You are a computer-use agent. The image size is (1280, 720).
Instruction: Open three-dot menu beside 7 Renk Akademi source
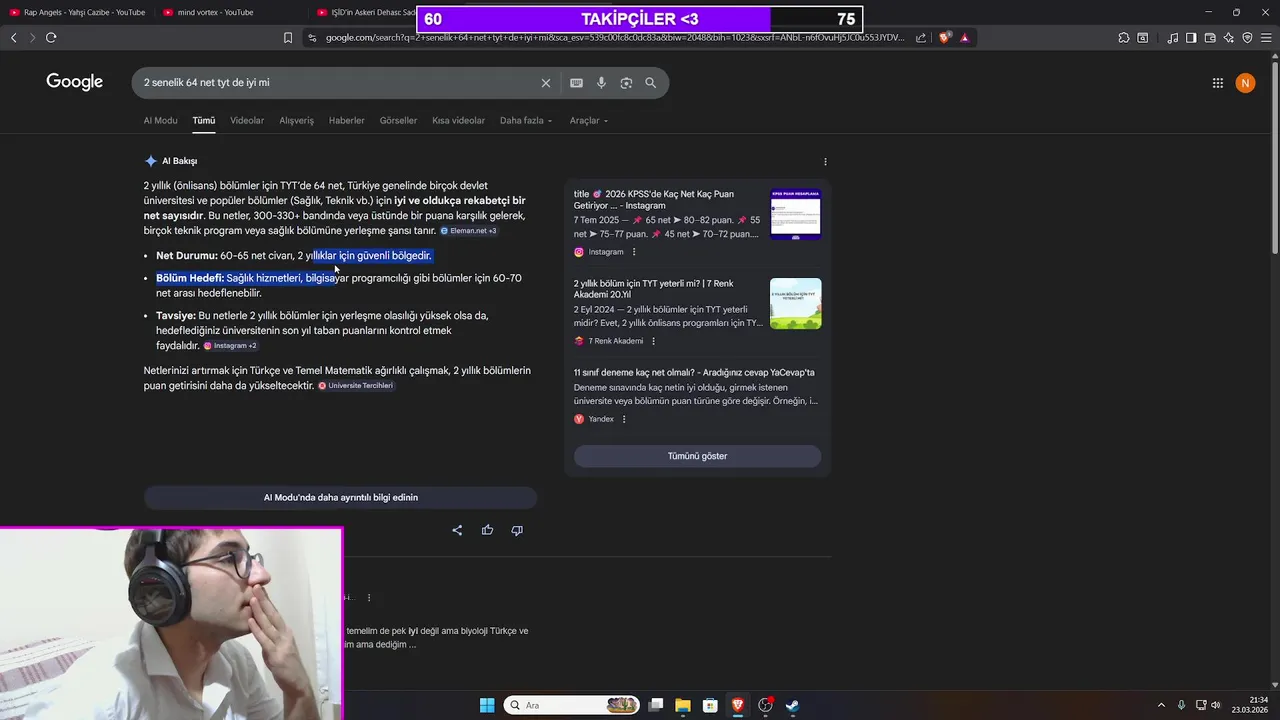(654, 341)
